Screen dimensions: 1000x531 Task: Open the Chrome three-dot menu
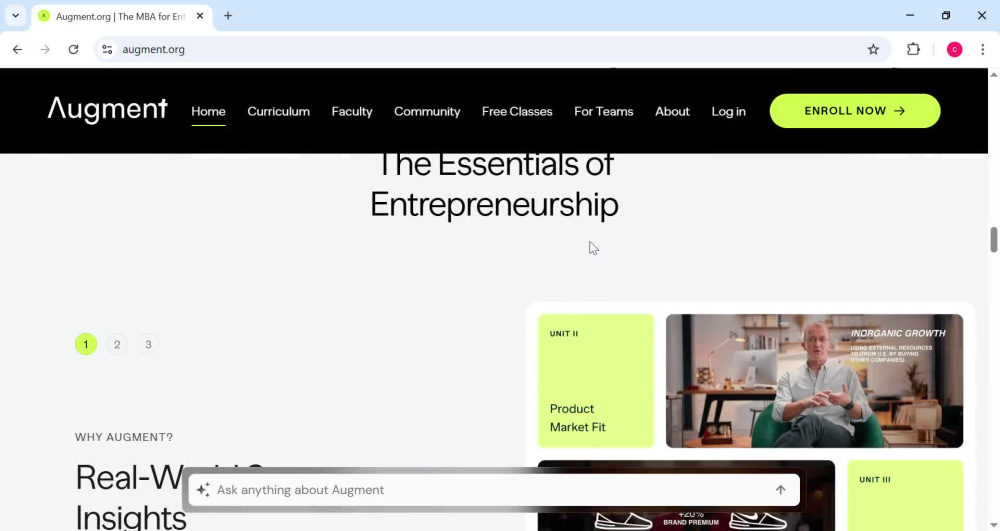(982, 49)
